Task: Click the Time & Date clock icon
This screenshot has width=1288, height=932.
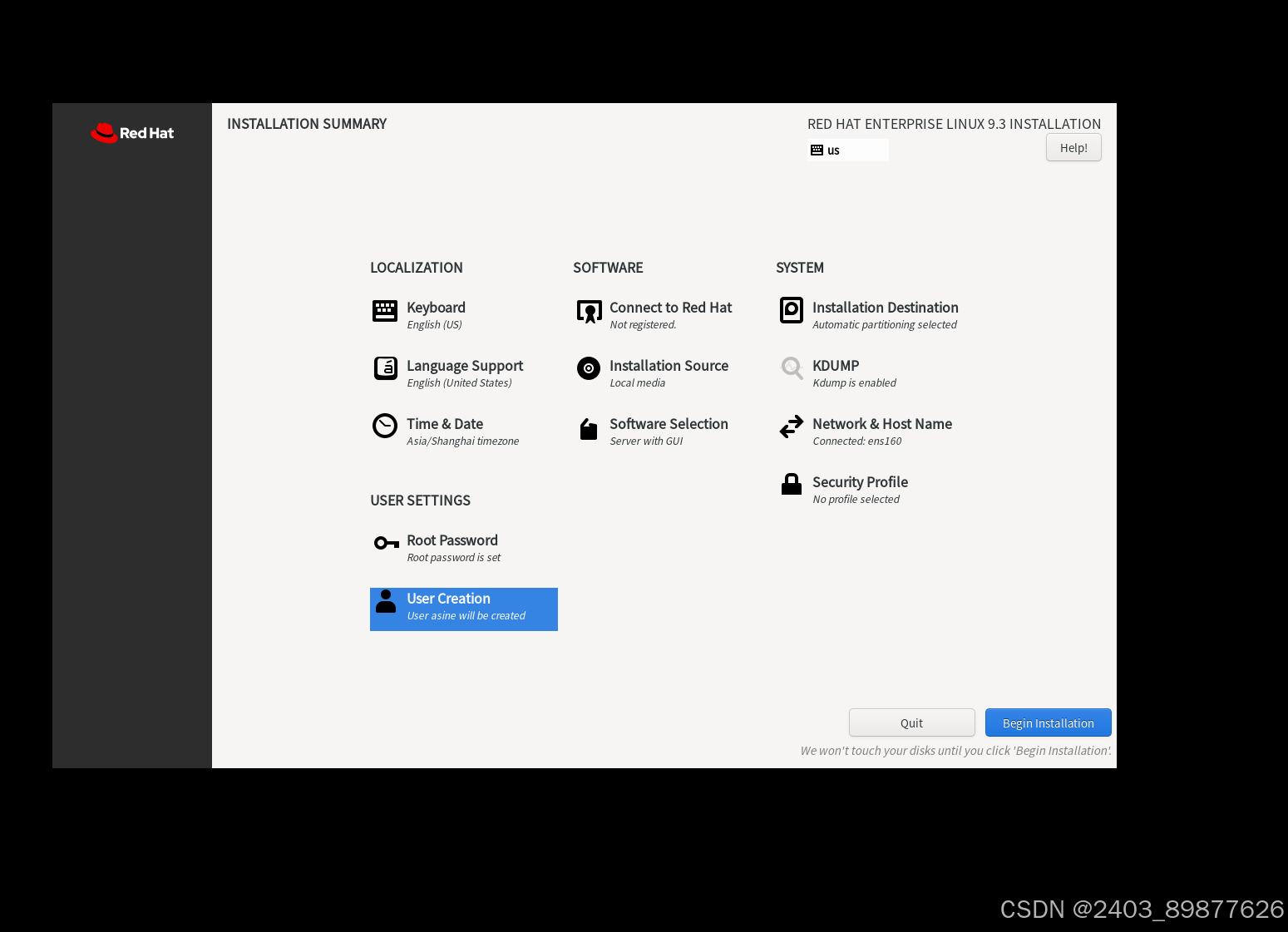Action: pos(385,426)
